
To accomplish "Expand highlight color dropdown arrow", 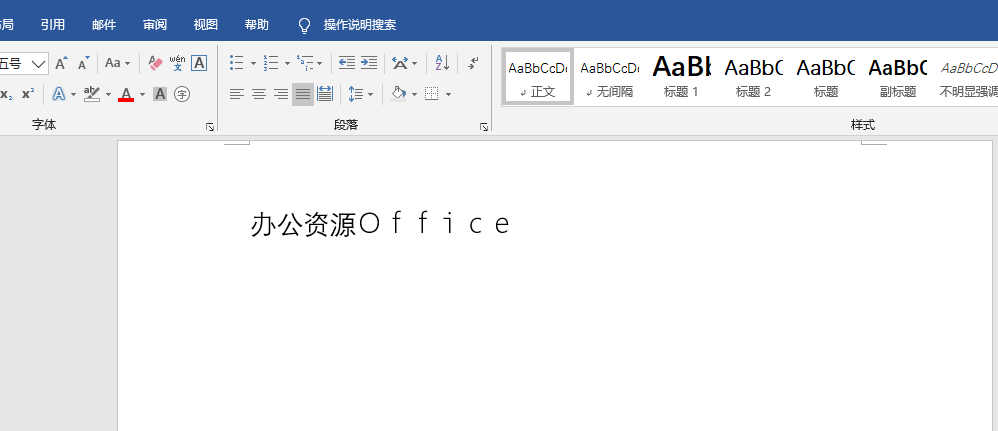I will [108, 95].
